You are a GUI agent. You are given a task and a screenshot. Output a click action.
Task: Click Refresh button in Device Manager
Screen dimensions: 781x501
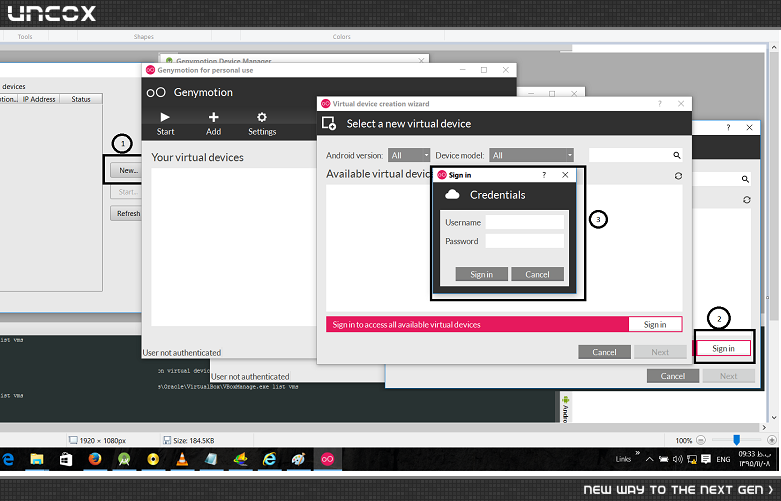pos(127,213)
